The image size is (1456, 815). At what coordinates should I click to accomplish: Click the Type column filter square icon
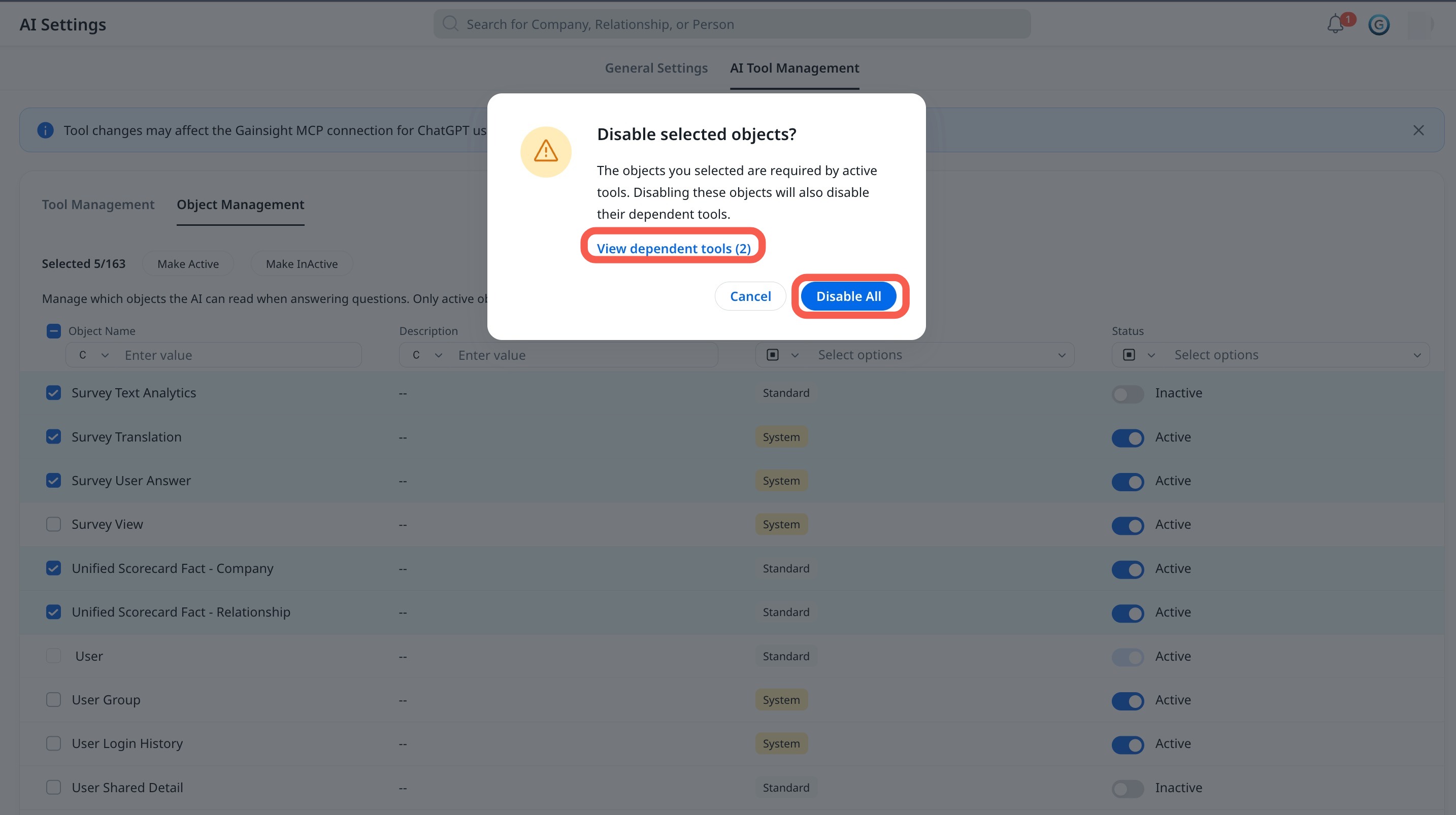773,354
